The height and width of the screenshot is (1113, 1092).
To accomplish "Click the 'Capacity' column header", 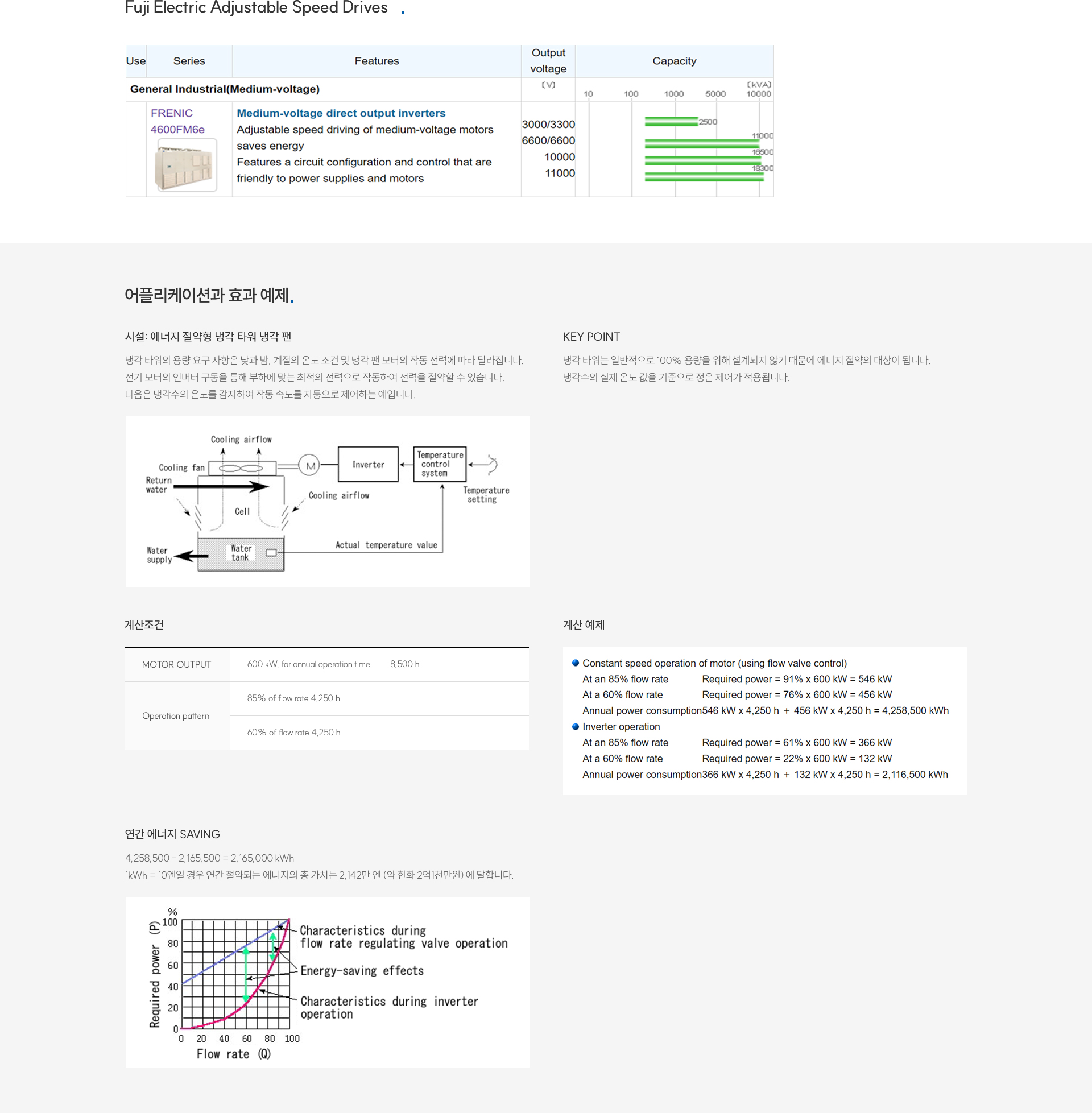I will coord(674,61).
